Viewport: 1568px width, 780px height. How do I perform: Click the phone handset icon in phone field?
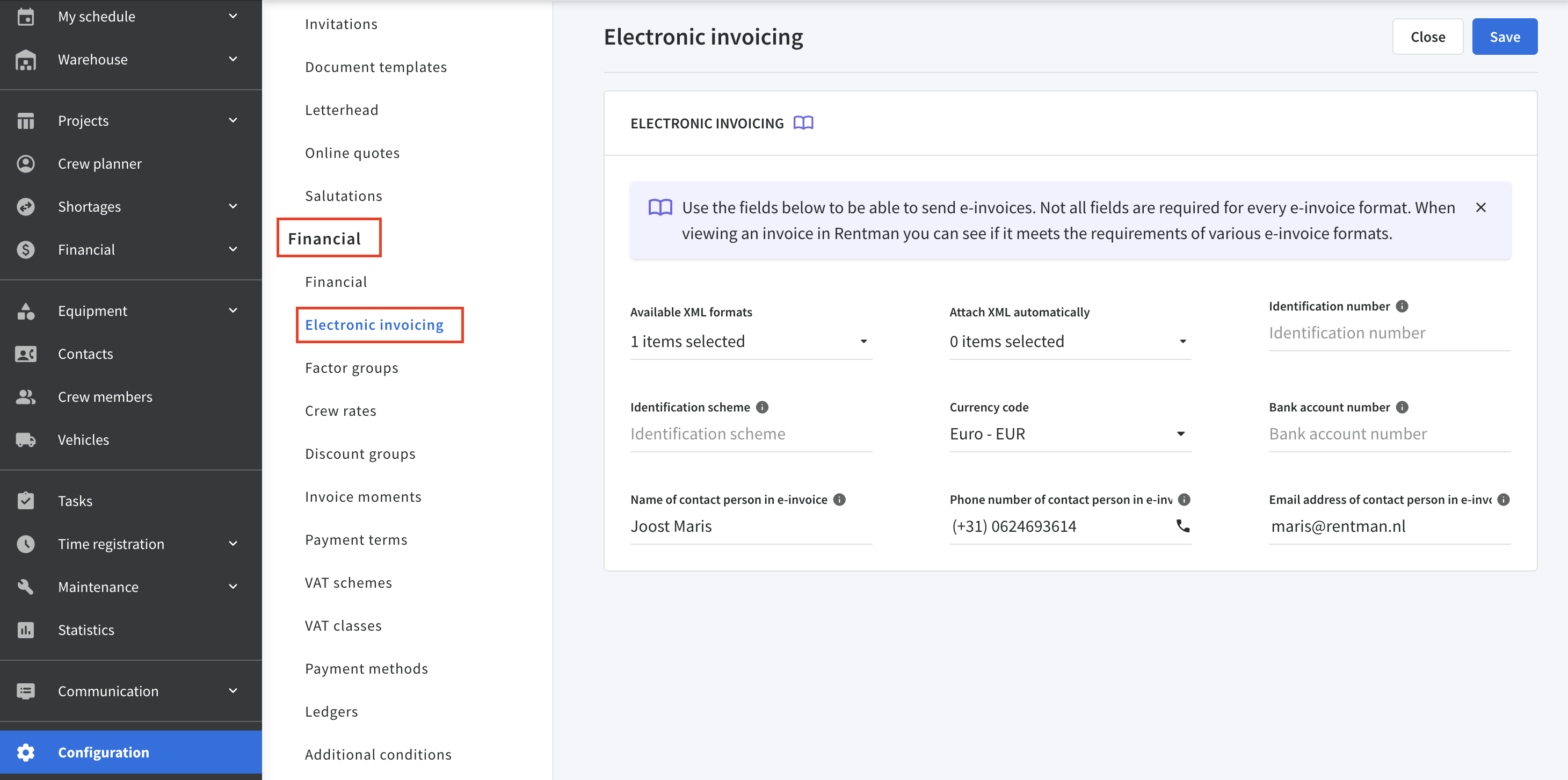1182,526
